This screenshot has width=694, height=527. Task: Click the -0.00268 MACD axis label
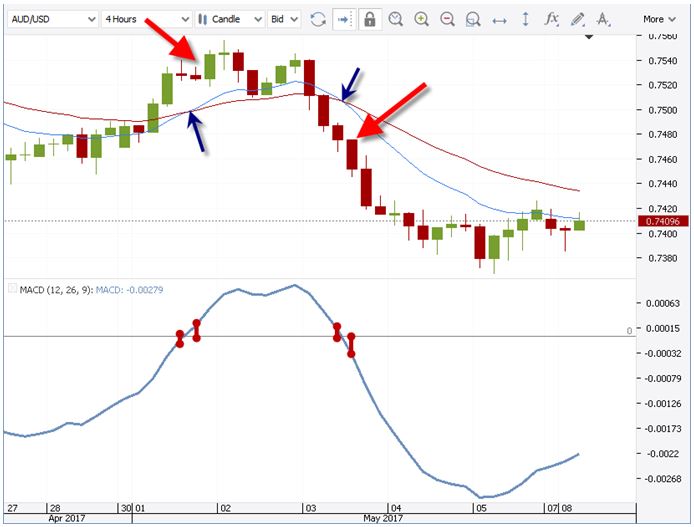pyautogui.click(x=663, y=478)
